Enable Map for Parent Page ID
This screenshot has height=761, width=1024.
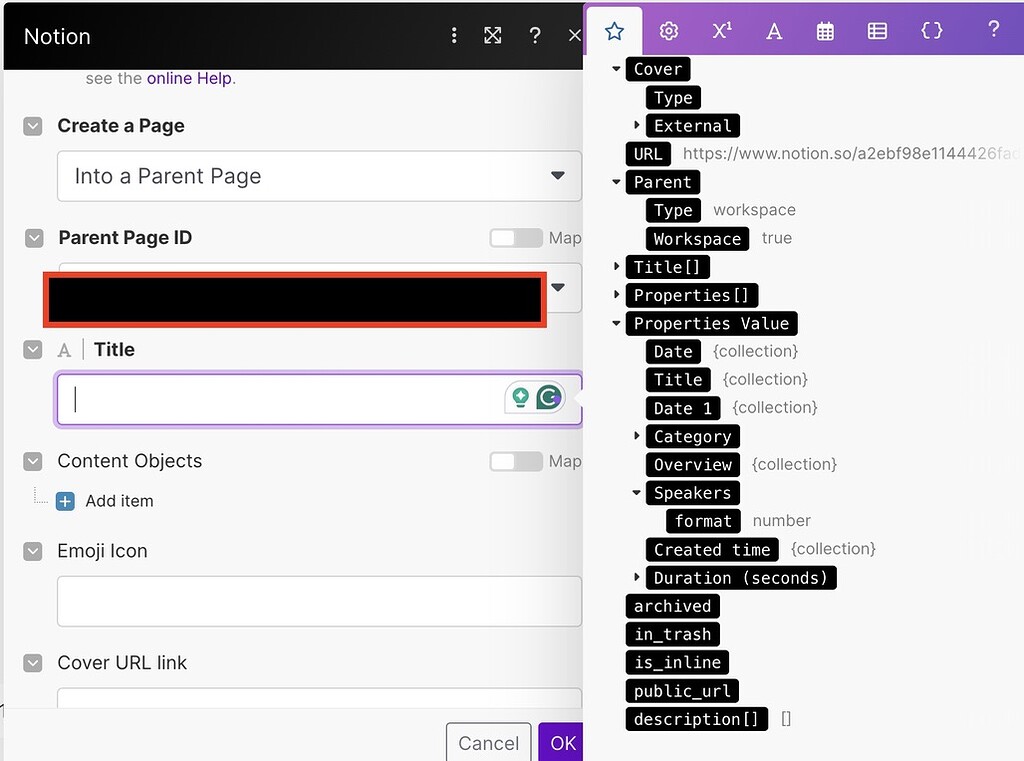[x=516, y=238]
